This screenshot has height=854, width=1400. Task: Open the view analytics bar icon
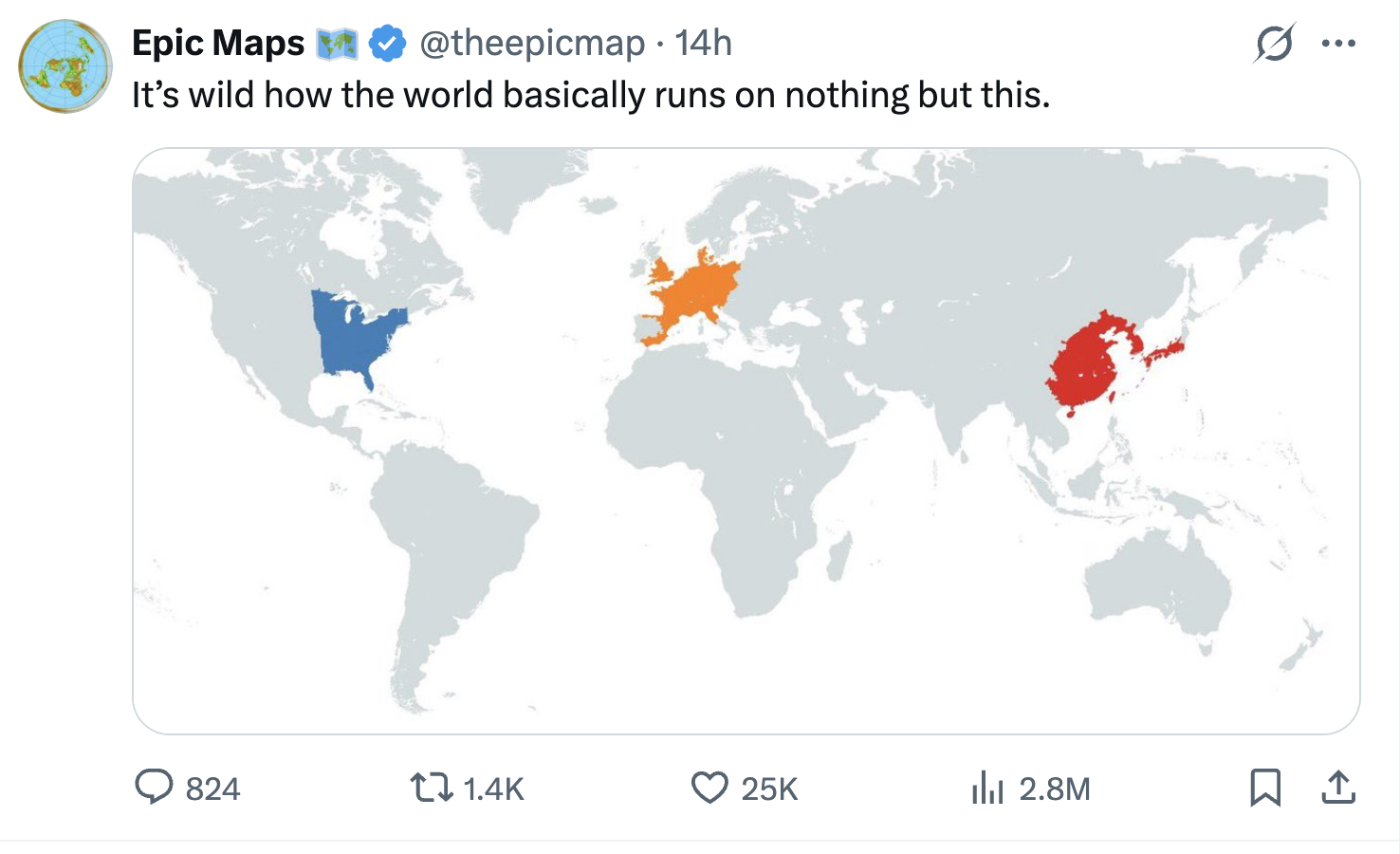pyautogui.click(x=987, y=788)
